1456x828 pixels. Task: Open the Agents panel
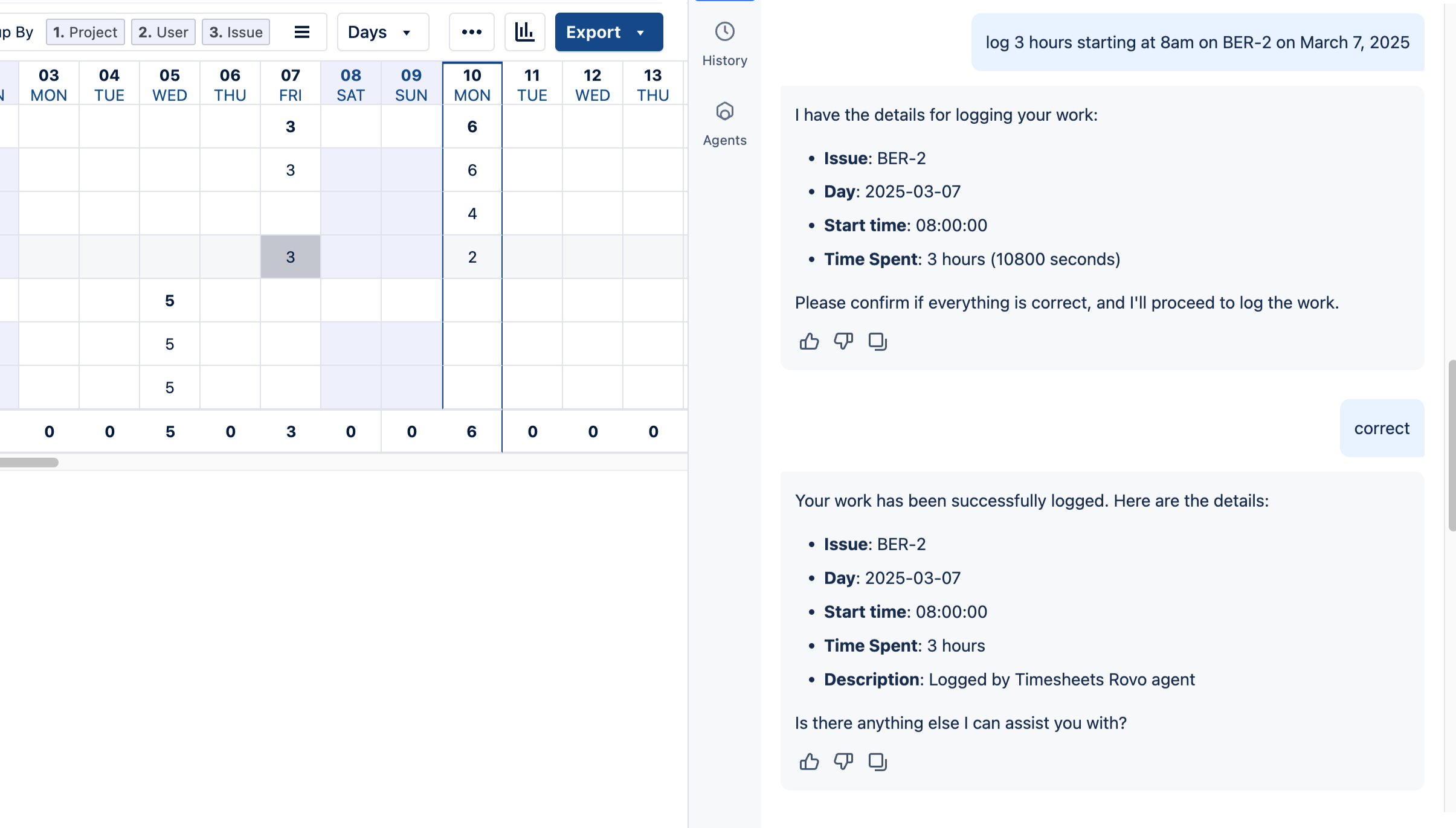click(x=724, y=123)
